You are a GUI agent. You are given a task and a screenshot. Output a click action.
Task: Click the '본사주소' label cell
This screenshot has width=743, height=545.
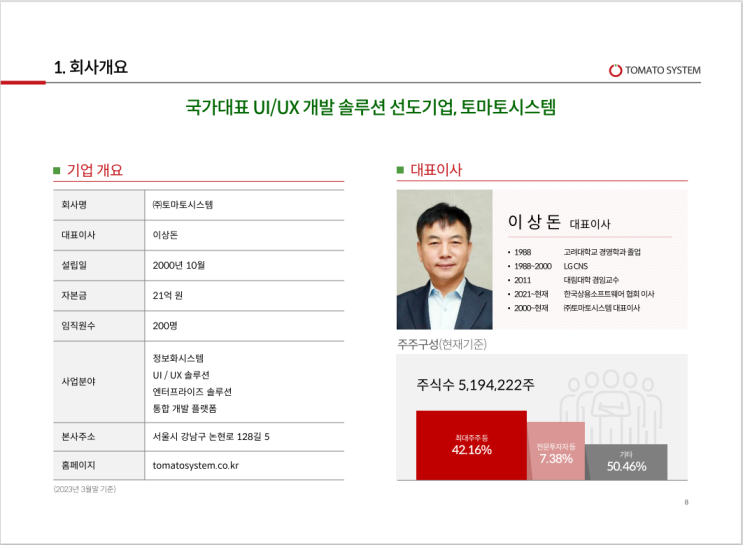coord(99,437)
